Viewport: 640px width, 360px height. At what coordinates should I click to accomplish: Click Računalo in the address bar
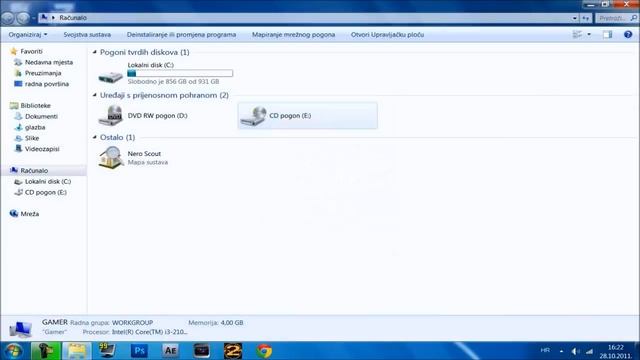click(x=73, y=18)
